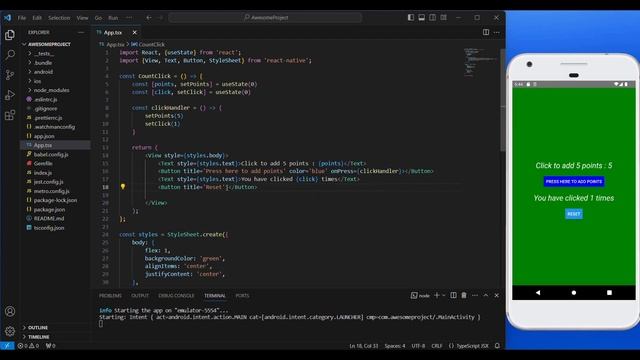Open package.json in the explorer
The image size is (640, 360).
[49, 209]
